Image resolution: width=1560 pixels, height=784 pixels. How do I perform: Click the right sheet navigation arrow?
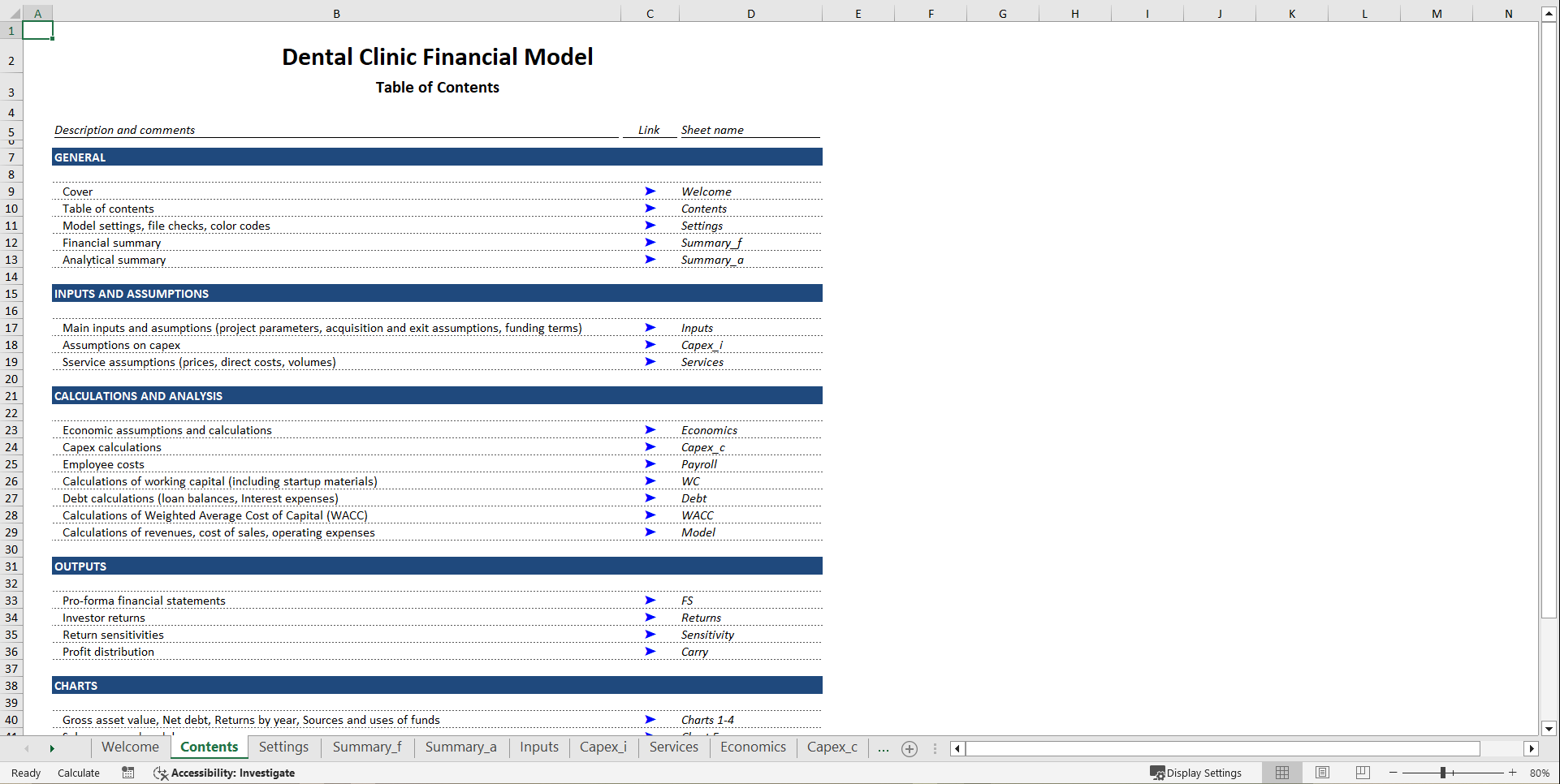52,748
